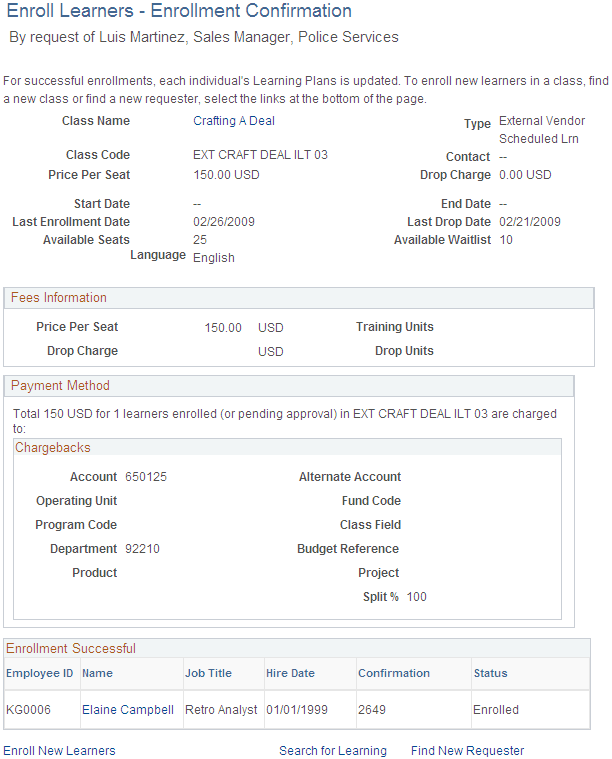This screenshot has height=759, width=612.
Task: Click the Enrollment Confirmation page title
Action: (179, 11)
